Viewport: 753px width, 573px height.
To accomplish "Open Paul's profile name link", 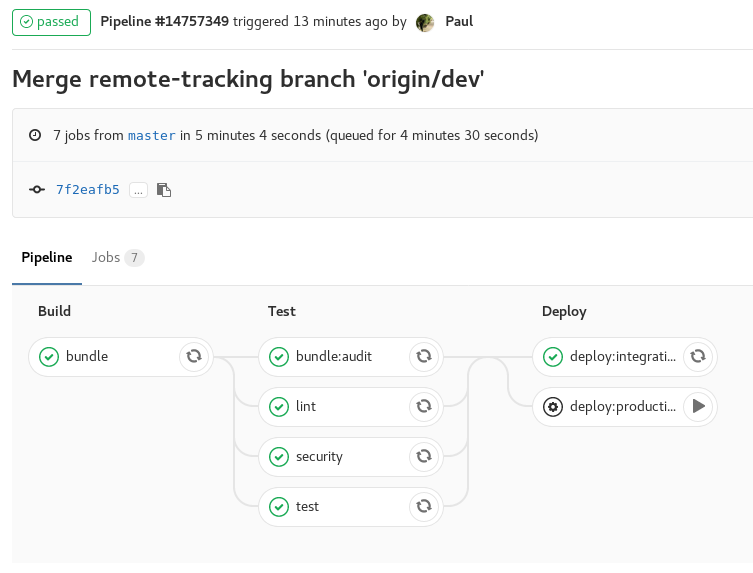I will click(459, 22).
